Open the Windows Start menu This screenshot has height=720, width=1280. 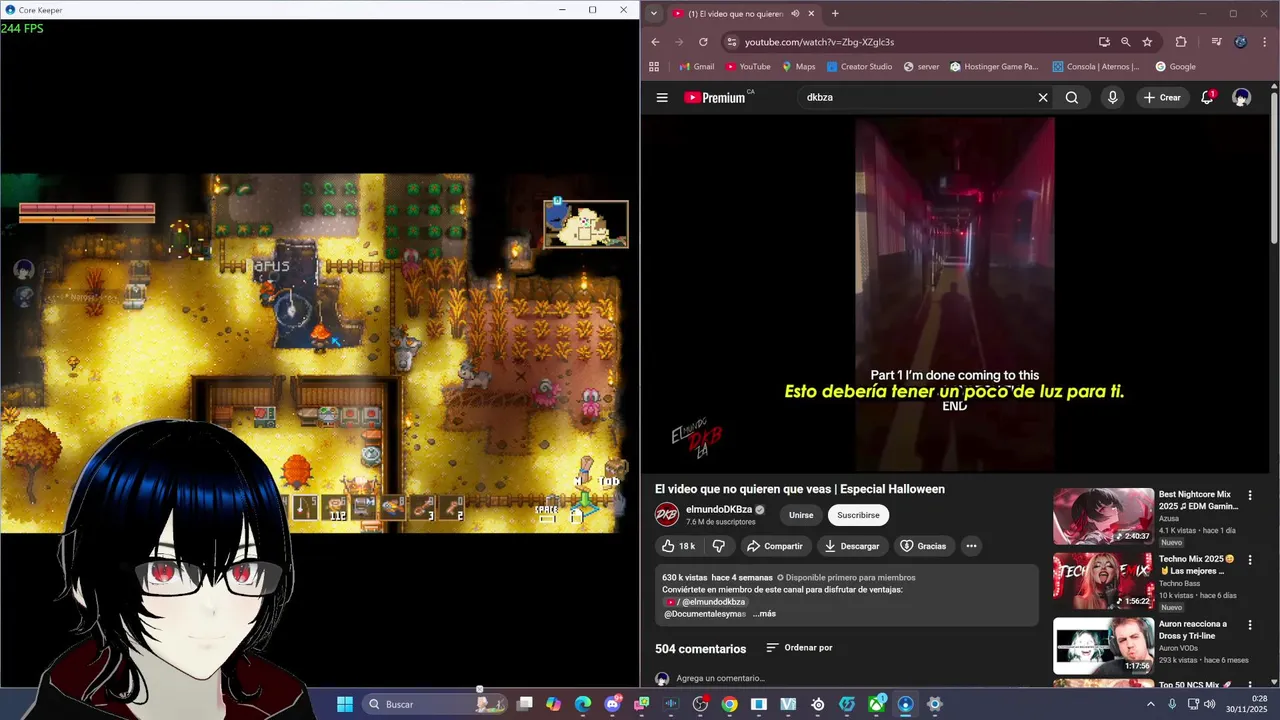point(345,704)
